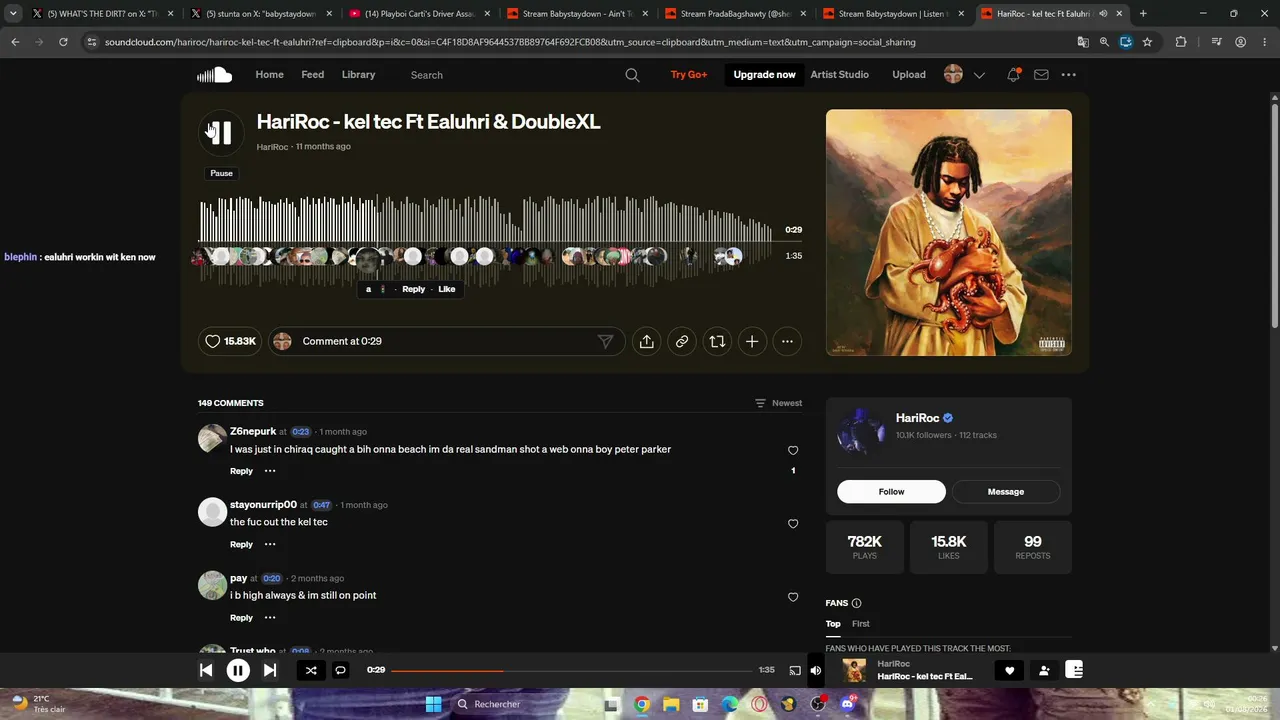Send the comment with the arrow icon

pos(605,341)
